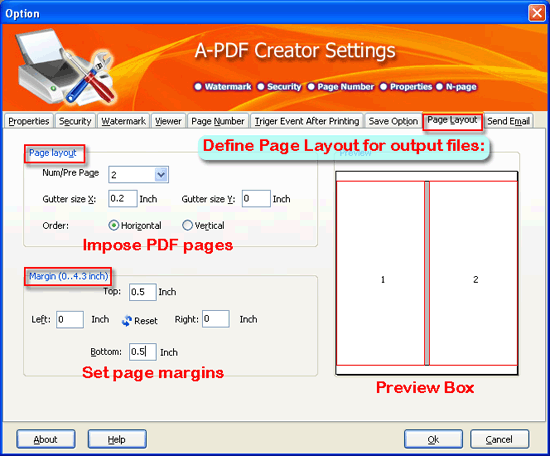Click the Properties banner text
This screenshot has height=456, width=550.
tap(411, 87)
